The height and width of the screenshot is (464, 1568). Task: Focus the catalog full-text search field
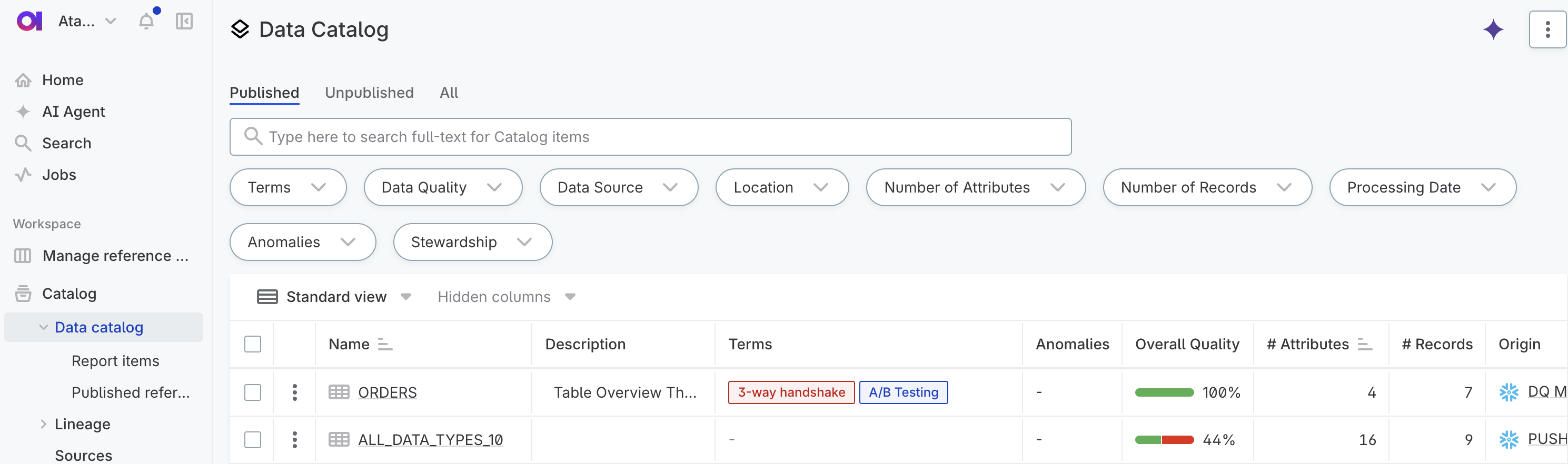click(650, 136)
